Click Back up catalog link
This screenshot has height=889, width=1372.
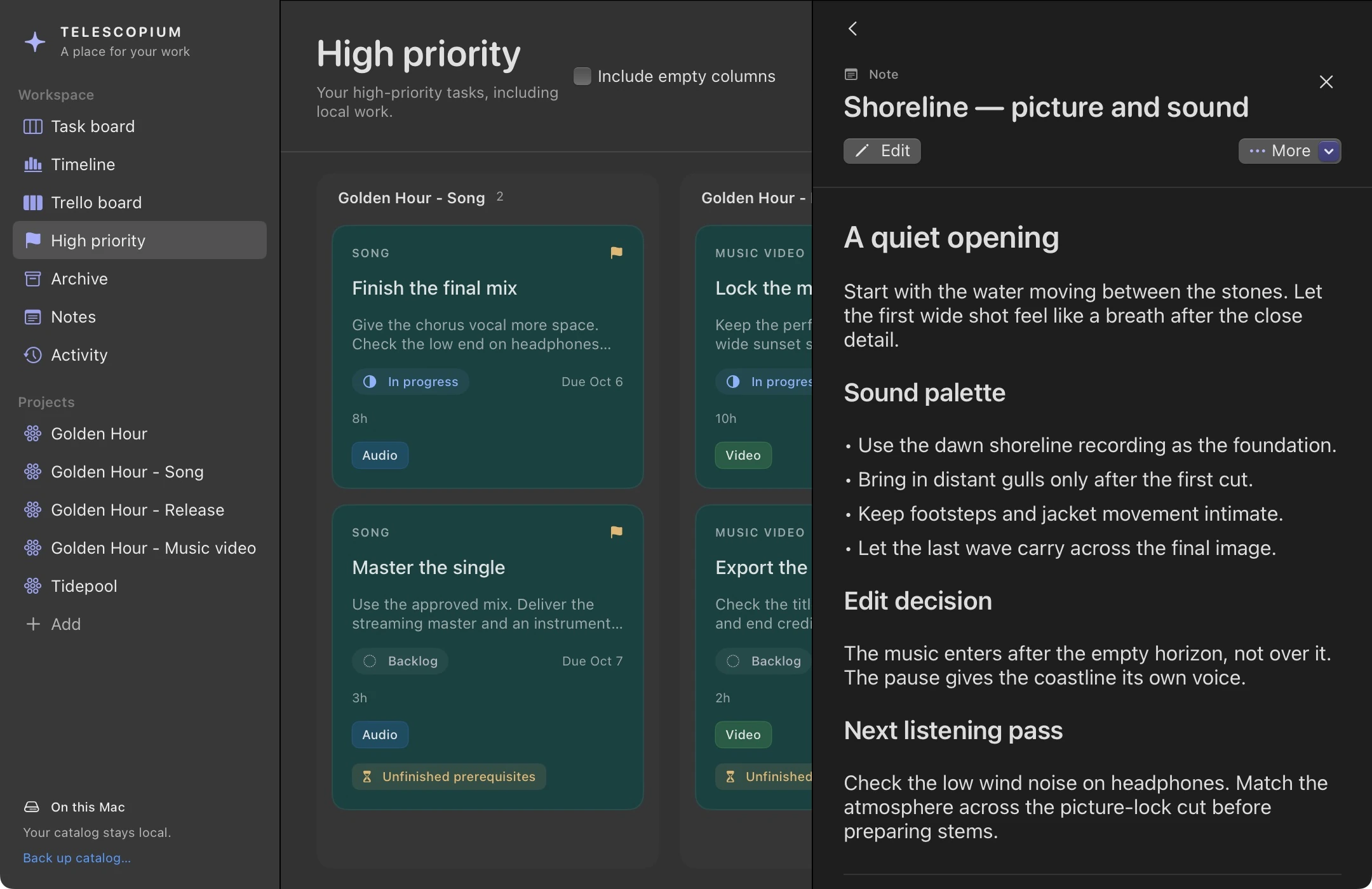77,858
